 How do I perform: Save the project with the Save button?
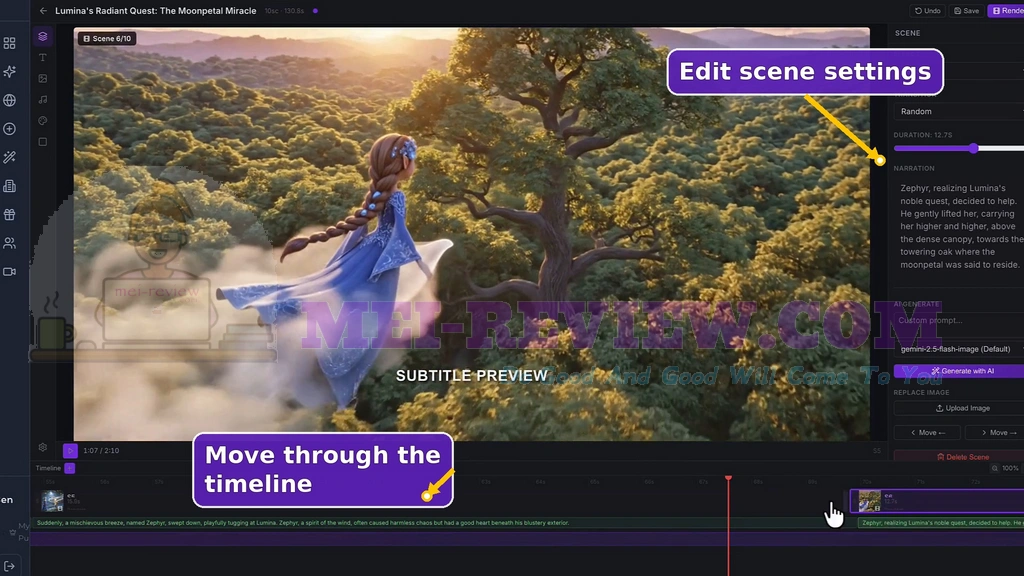pyautogui.click(x=967, y=11)
